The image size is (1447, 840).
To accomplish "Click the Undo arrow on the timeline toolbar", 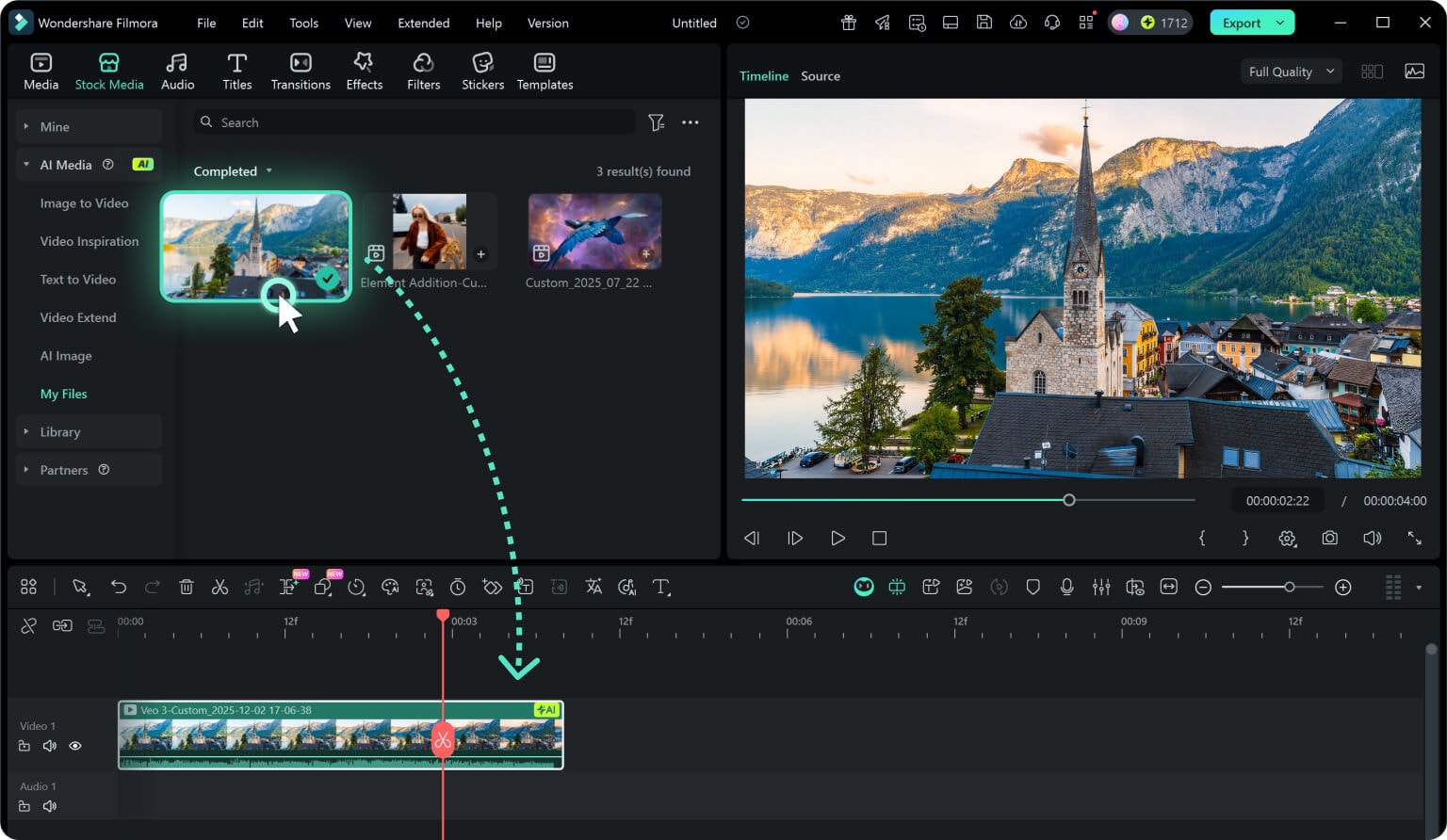I will pyautogui.click(x=119, y=586).
